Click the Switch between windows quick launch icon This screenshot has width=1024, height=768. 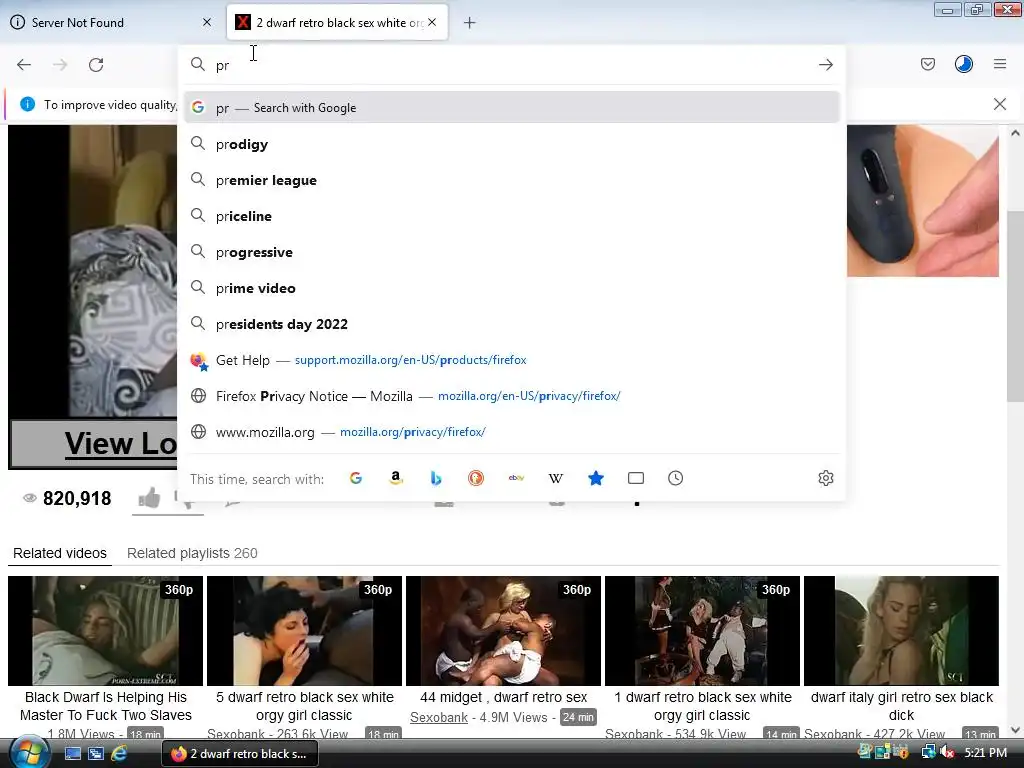(96, 754)
